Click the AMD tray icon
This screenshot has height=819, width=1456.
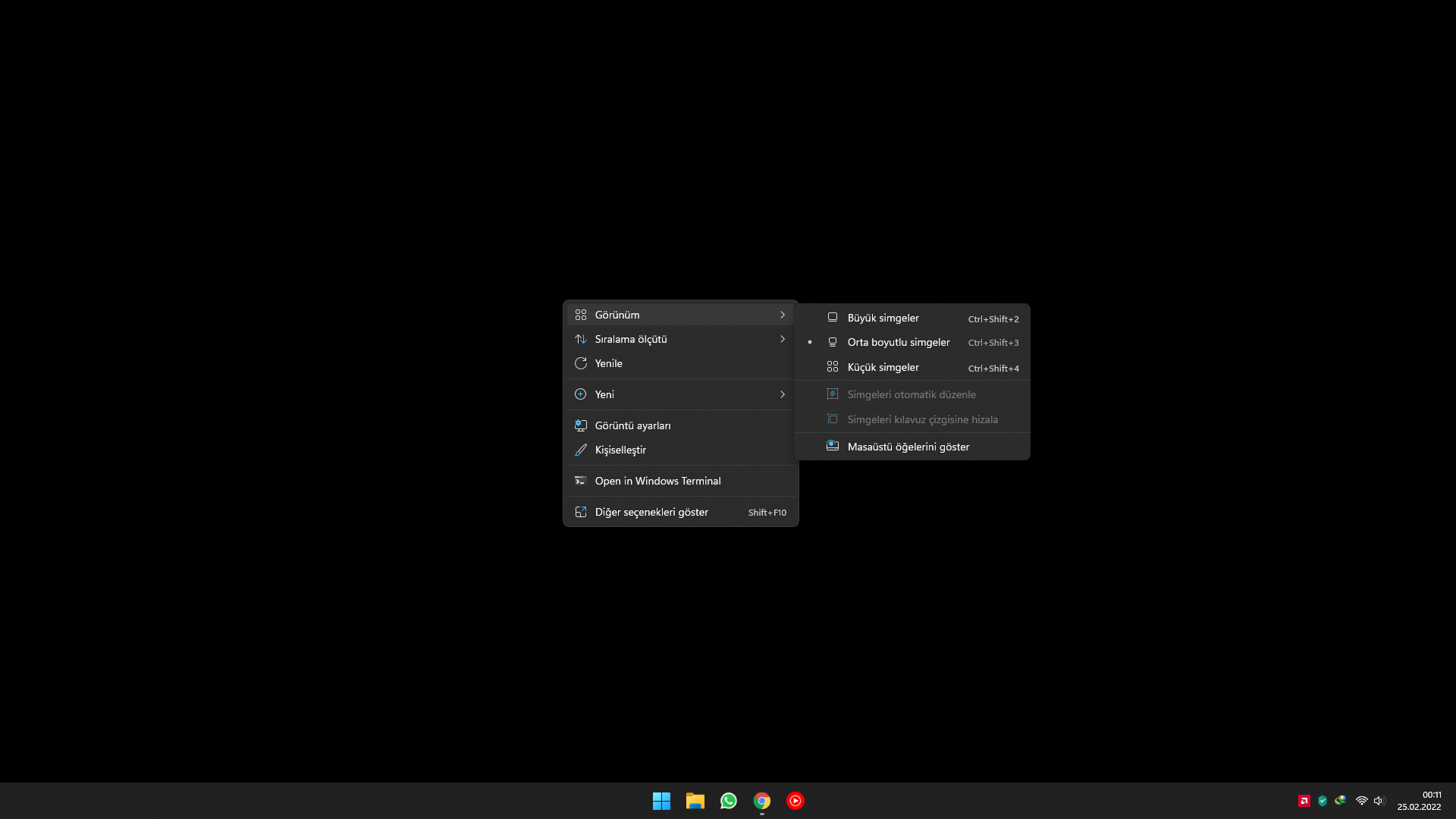coord(1304,801)
